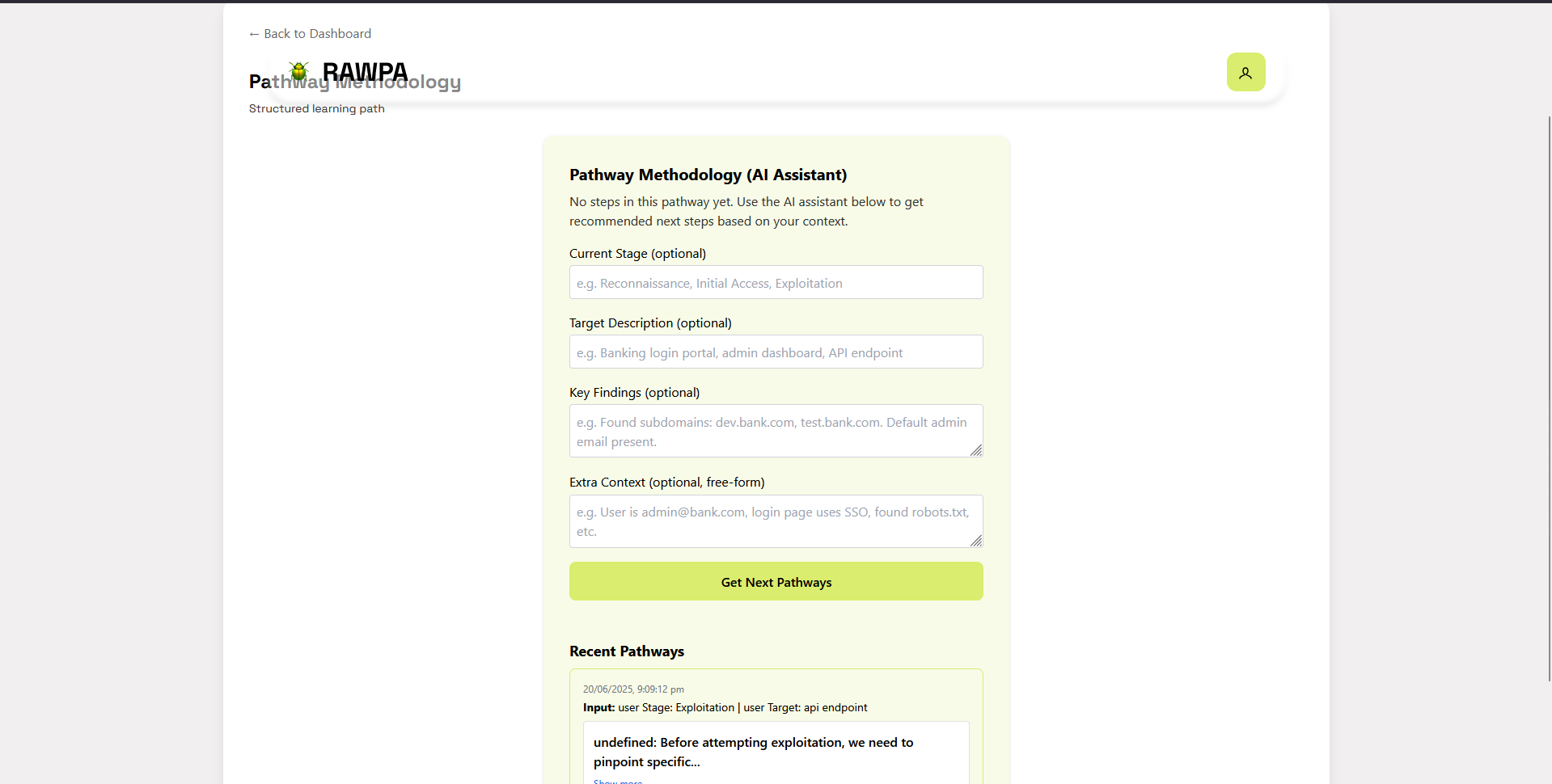The image size is (1552, 784).
Task: Select the 'Key Findings (optional)' label
Action: coord(634,393)
